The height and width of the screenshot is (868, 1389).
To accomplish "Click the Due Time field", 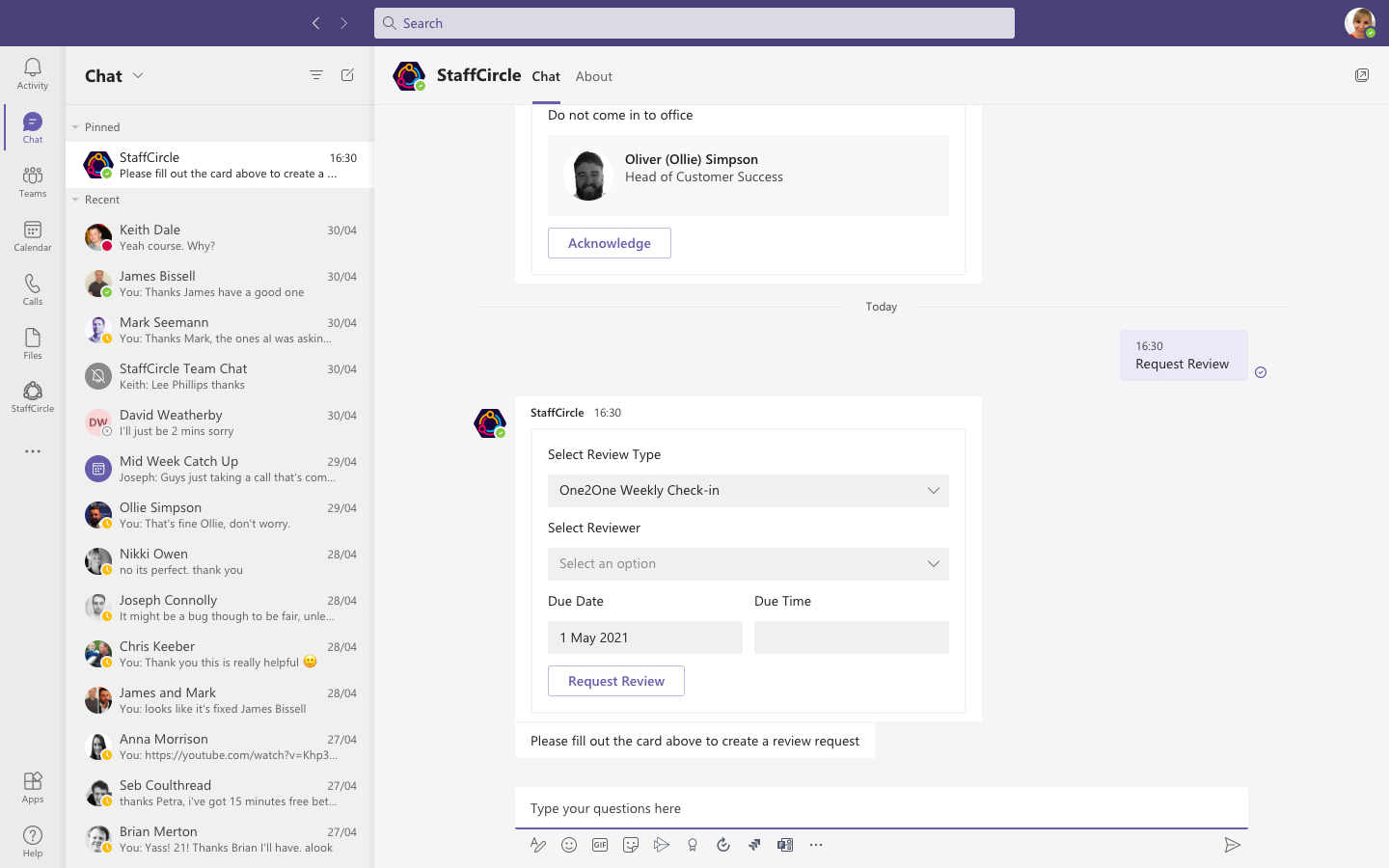I will [852, 637].
